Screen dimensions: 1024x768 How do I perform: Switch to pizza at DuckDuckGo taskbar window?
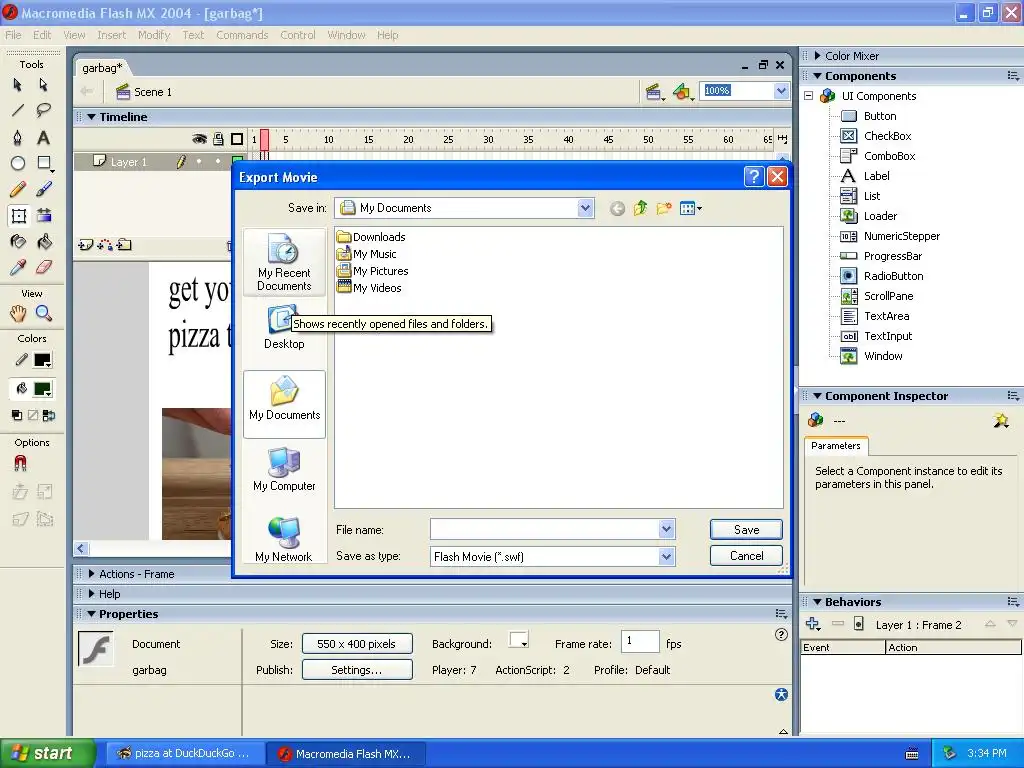185,753
